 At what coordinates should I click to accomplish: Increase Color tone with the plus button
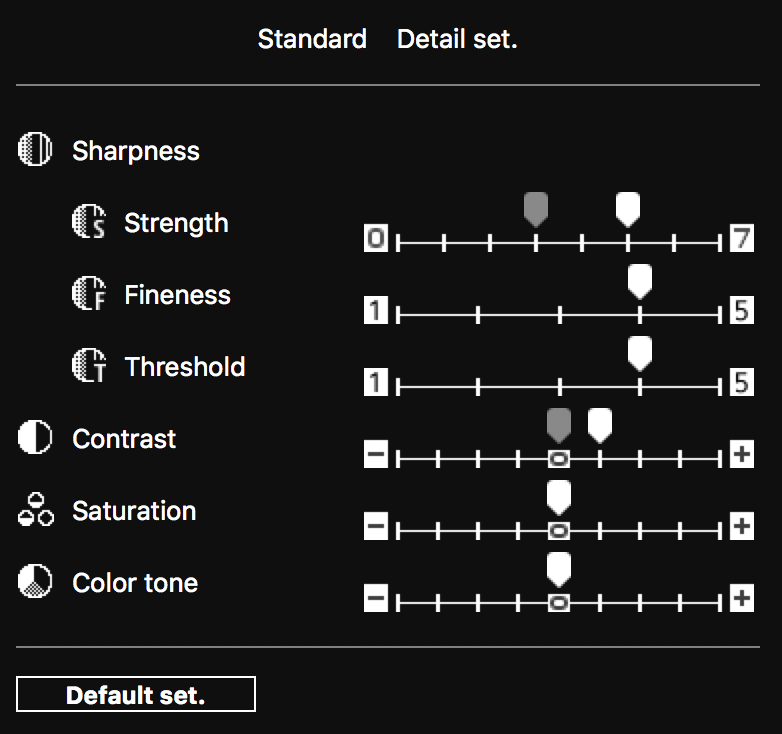coord(742,597)
